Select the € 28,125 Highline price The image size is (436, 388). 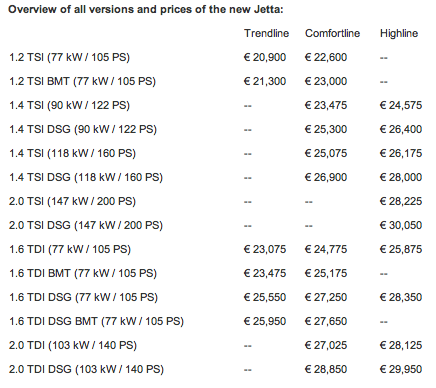[401, 345]
